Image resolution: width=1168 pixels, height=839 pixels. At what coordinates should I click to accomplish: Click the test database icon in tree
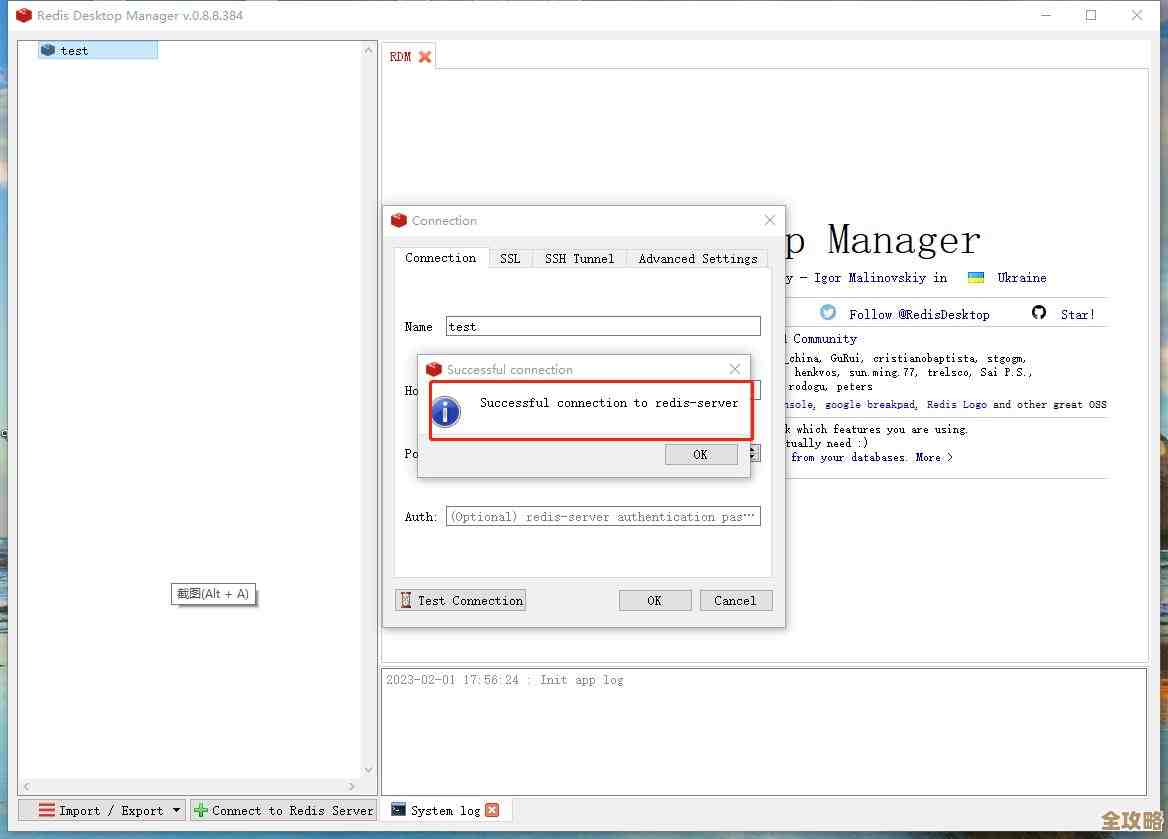[x=48, y=50]
